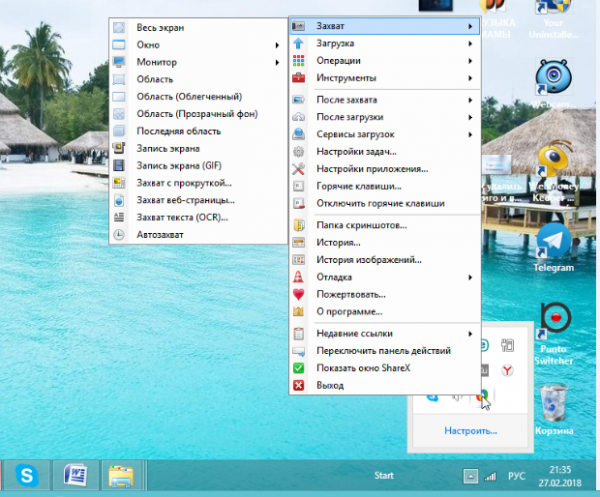Screen dimensions: 600x497
Task: Click the Автозахват clock icon
Action: [119, 235]
